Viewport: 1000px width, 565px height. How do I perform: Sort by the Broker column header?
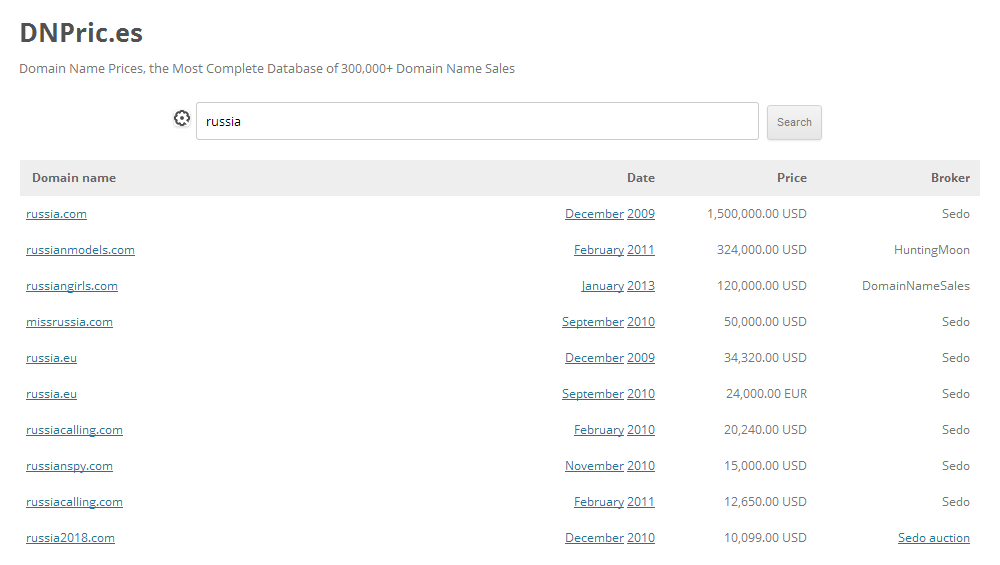coord(950,178)
